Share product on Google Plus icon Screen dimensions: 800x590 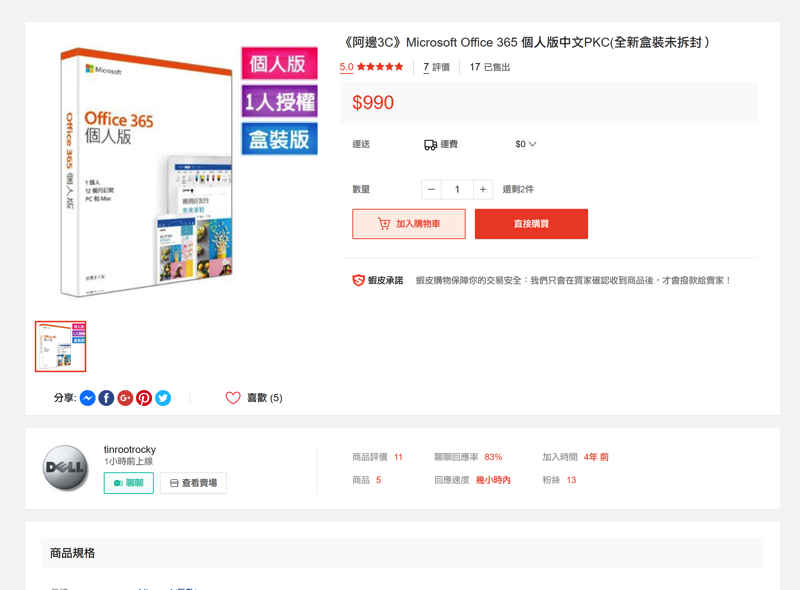[x=125, y=398]
